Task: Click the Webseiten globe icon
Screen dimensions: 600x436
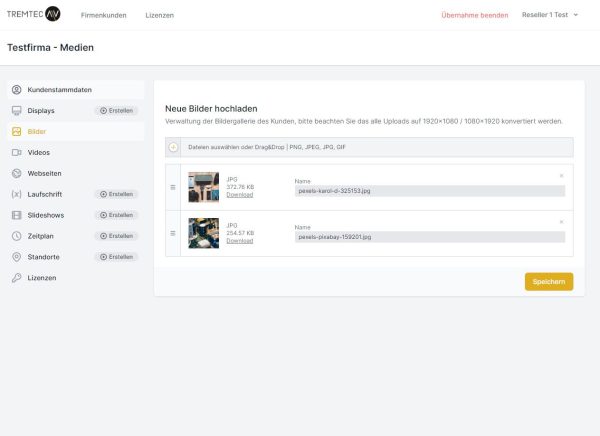Action: [17, 173]
